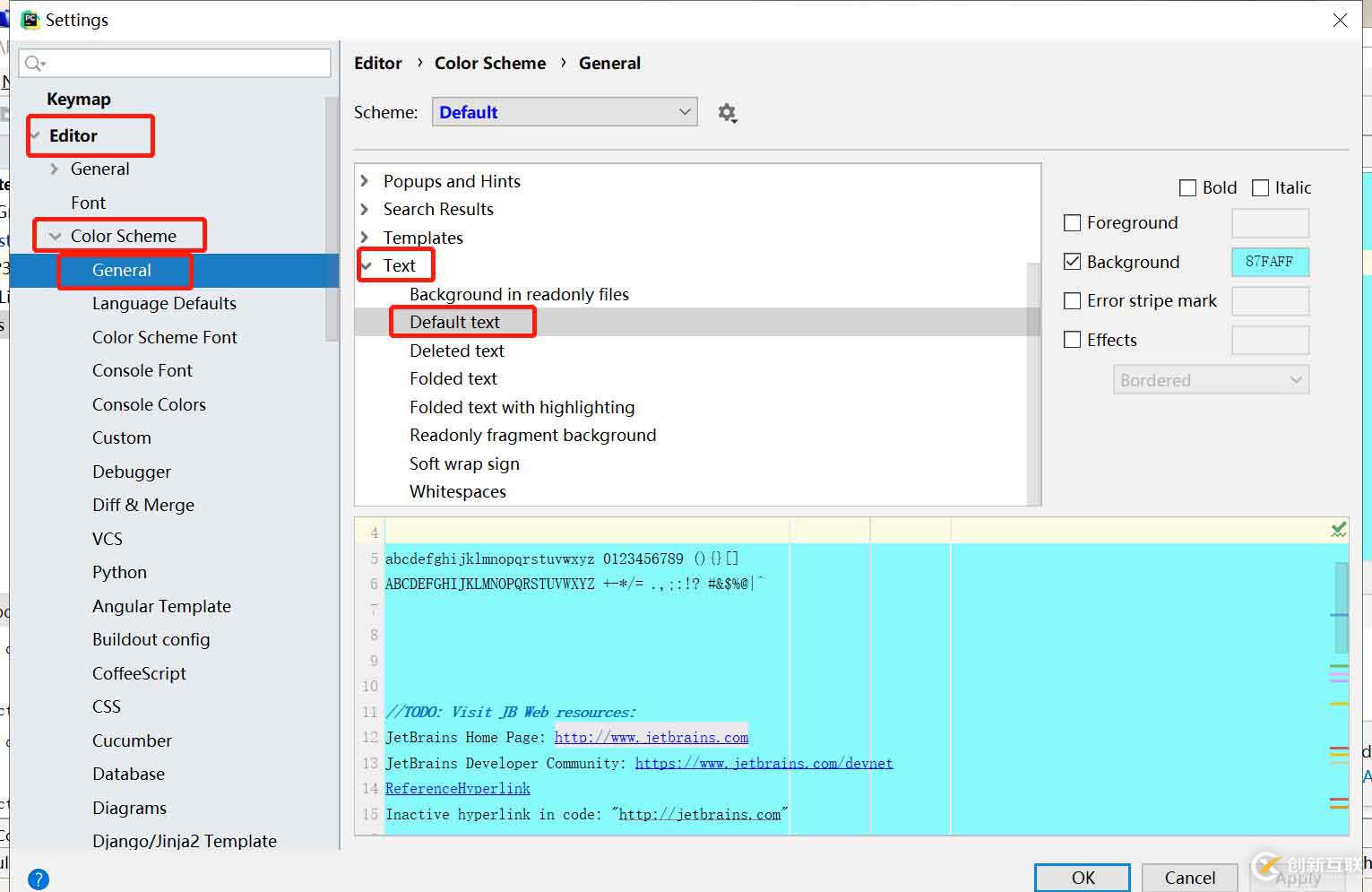
Task: Tick the Foreground checkbox
Action: 1072,223
